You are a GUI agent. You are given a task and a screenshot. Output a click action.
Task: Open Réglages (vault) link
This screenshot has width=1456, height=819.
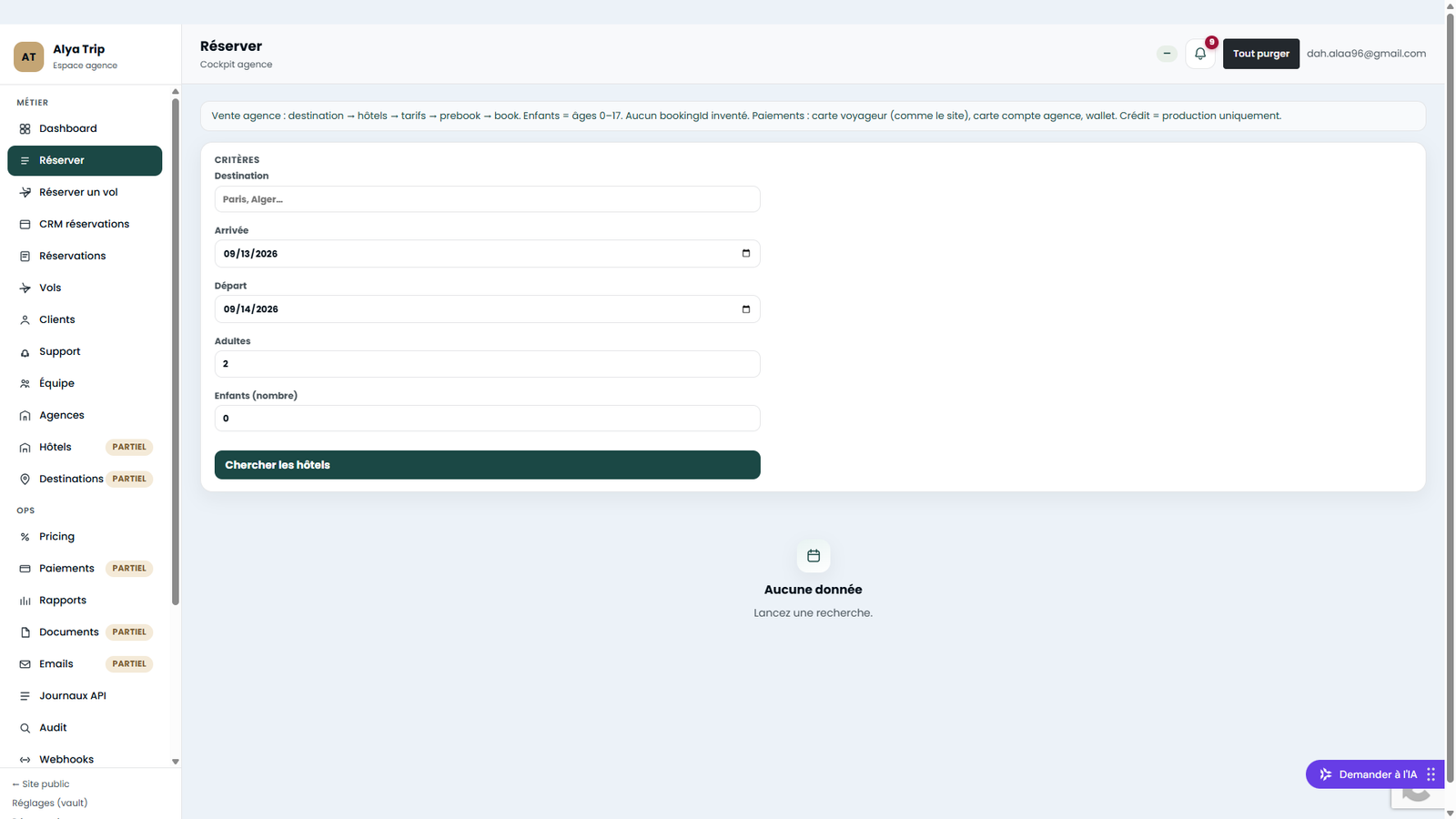tap(50, 803)
